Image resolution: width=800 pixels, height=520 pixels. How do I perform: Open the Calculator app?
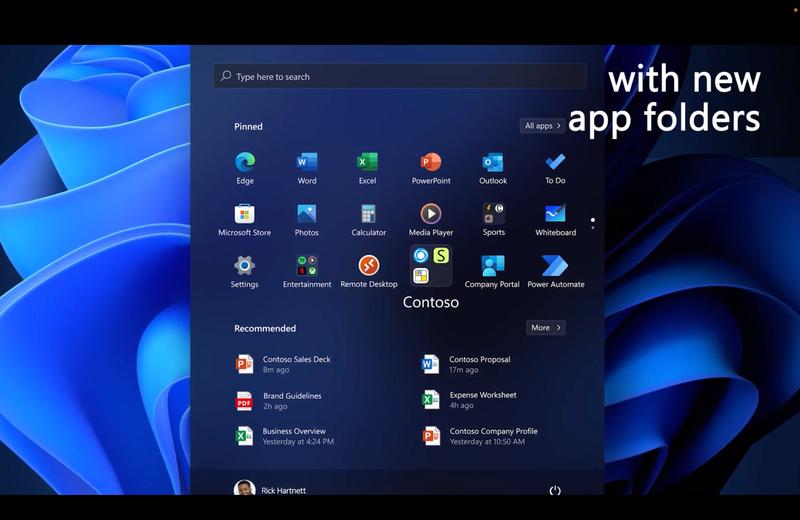[368, 220]
